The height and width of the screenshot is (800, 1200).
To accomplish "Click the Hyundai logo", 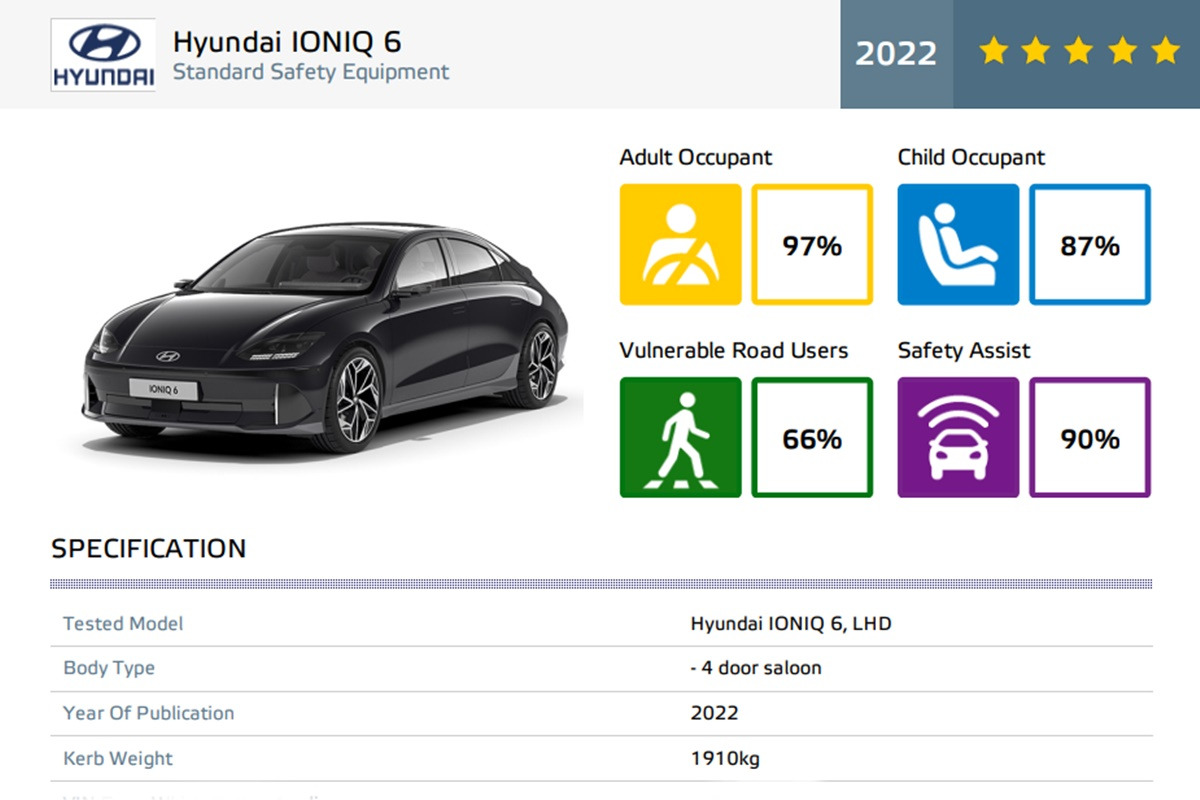I will click(103, 55).
